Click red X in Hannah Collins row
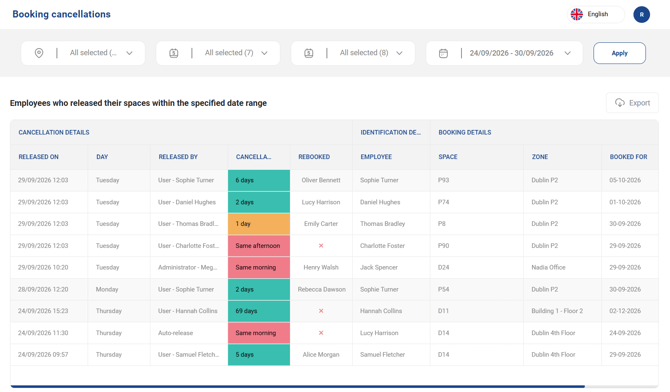 pos(321,311)
